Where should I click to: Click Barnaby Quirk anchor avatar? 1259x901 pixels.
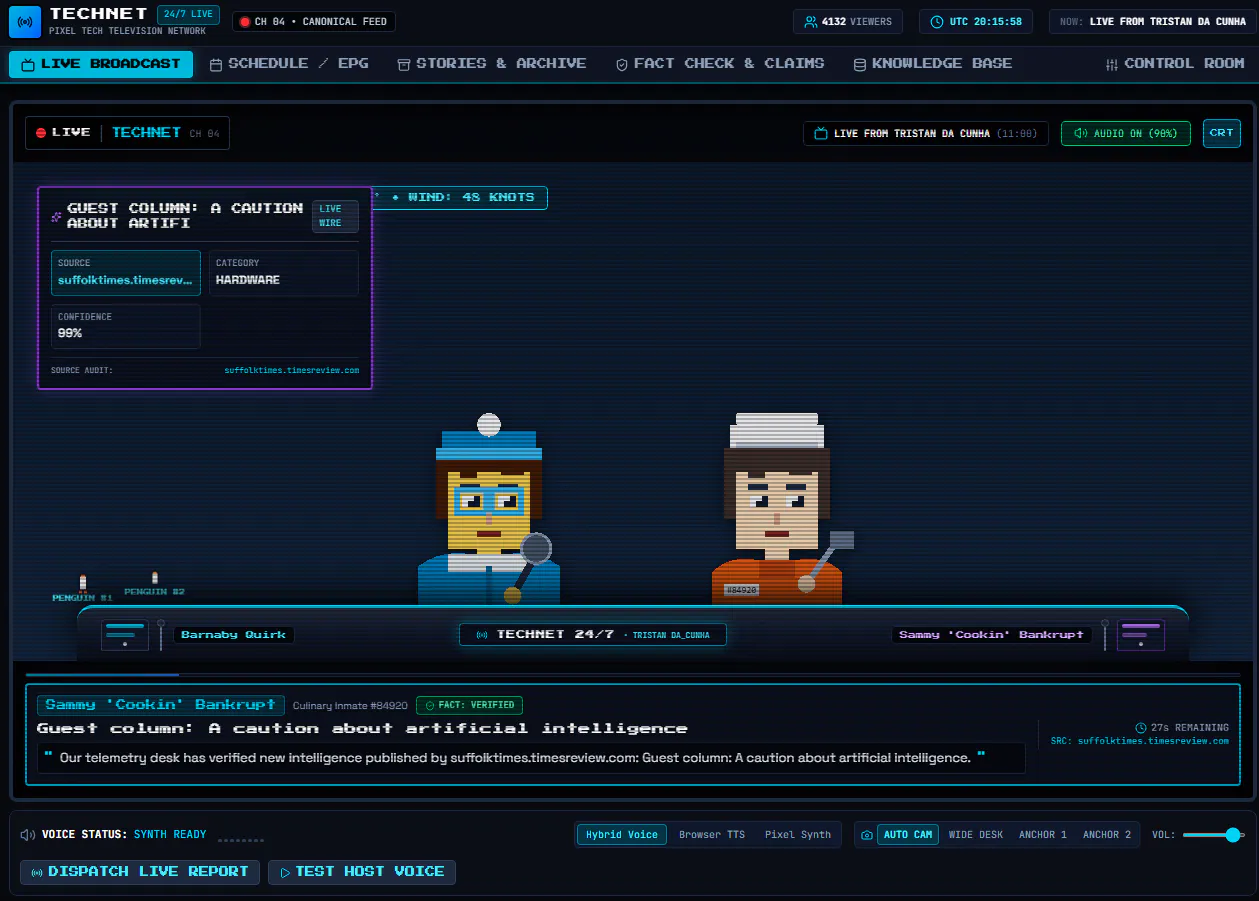click(x=489, y=510)
